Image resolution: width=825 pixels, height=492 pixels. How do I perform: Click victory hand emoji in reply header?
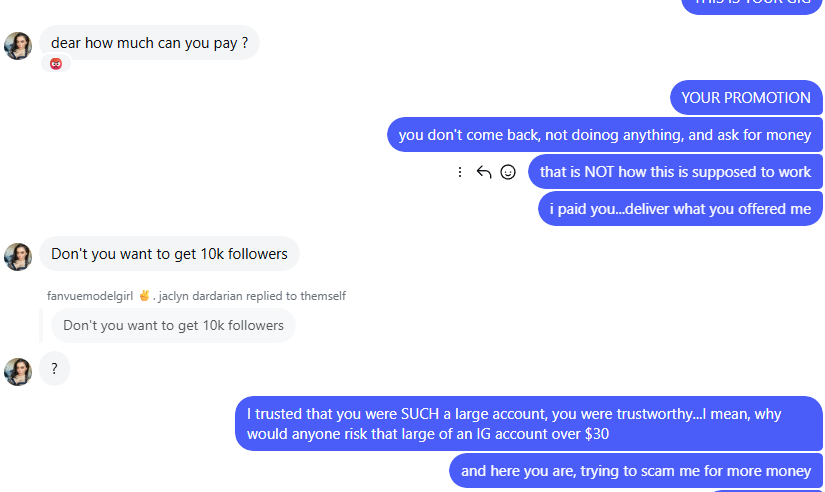click(144, 296)
